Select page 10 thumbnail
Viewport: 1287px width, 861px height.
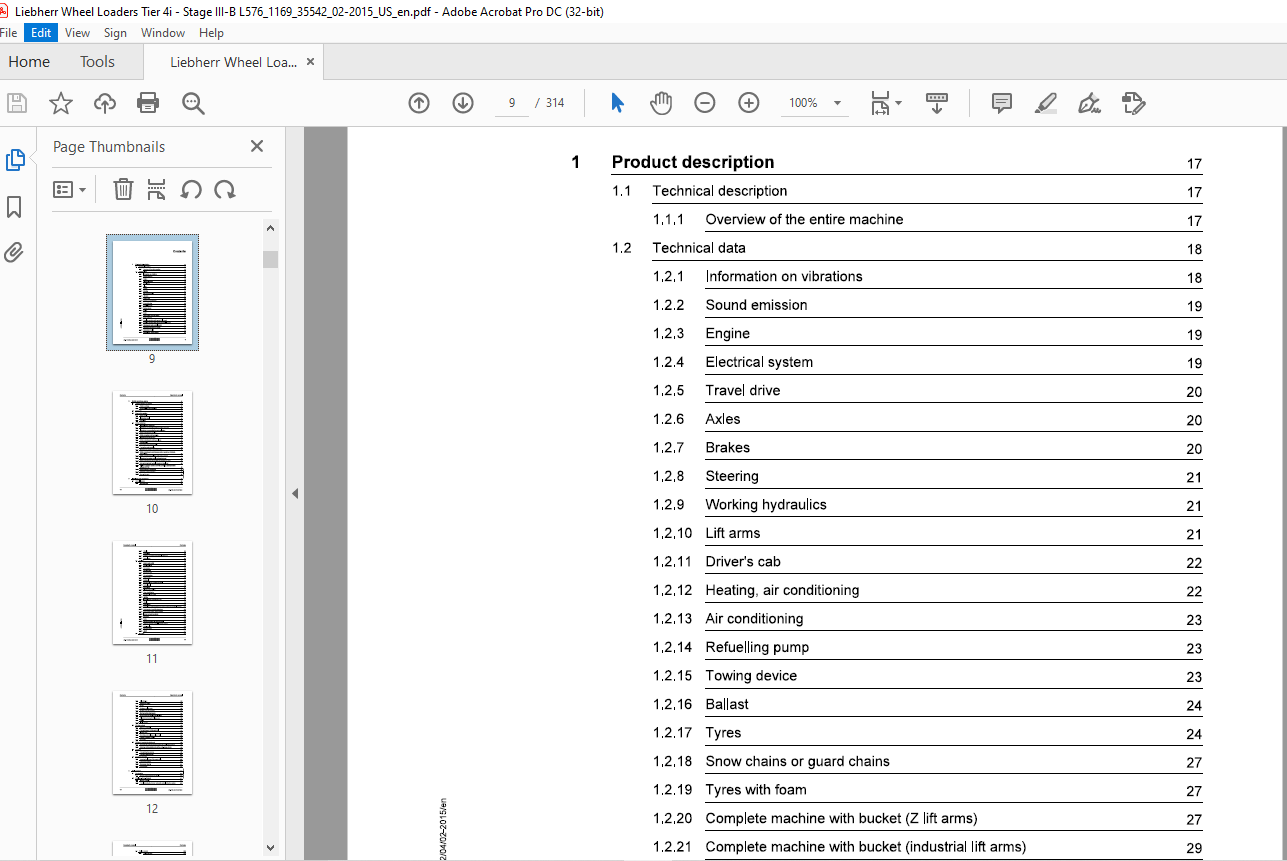pyautogui.click(x=152, y=442)
